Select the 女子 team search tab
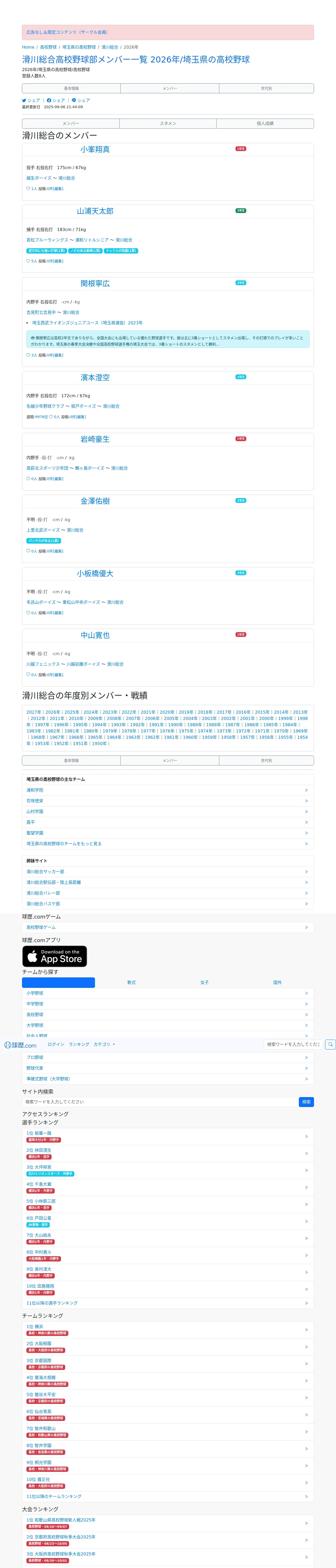336x1568 pixels. pyautogui.click(x=204, y=982)
